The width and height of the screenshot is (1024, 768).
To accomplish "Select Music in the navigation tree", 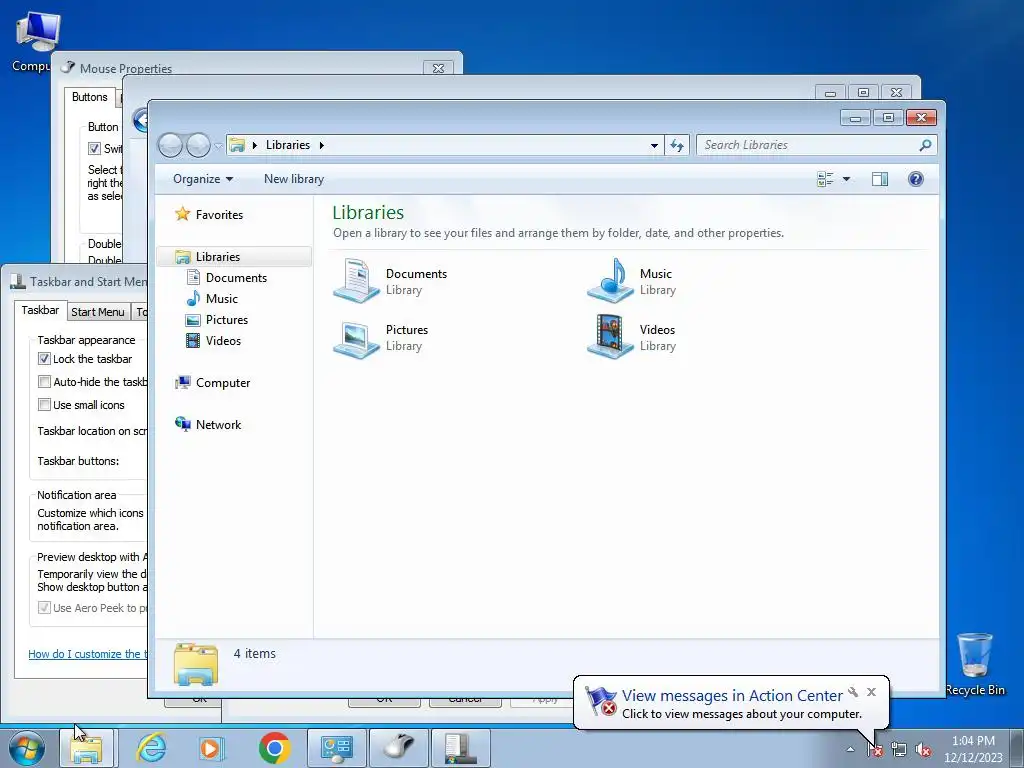I will pyautogui.click(x=221, y=298).
